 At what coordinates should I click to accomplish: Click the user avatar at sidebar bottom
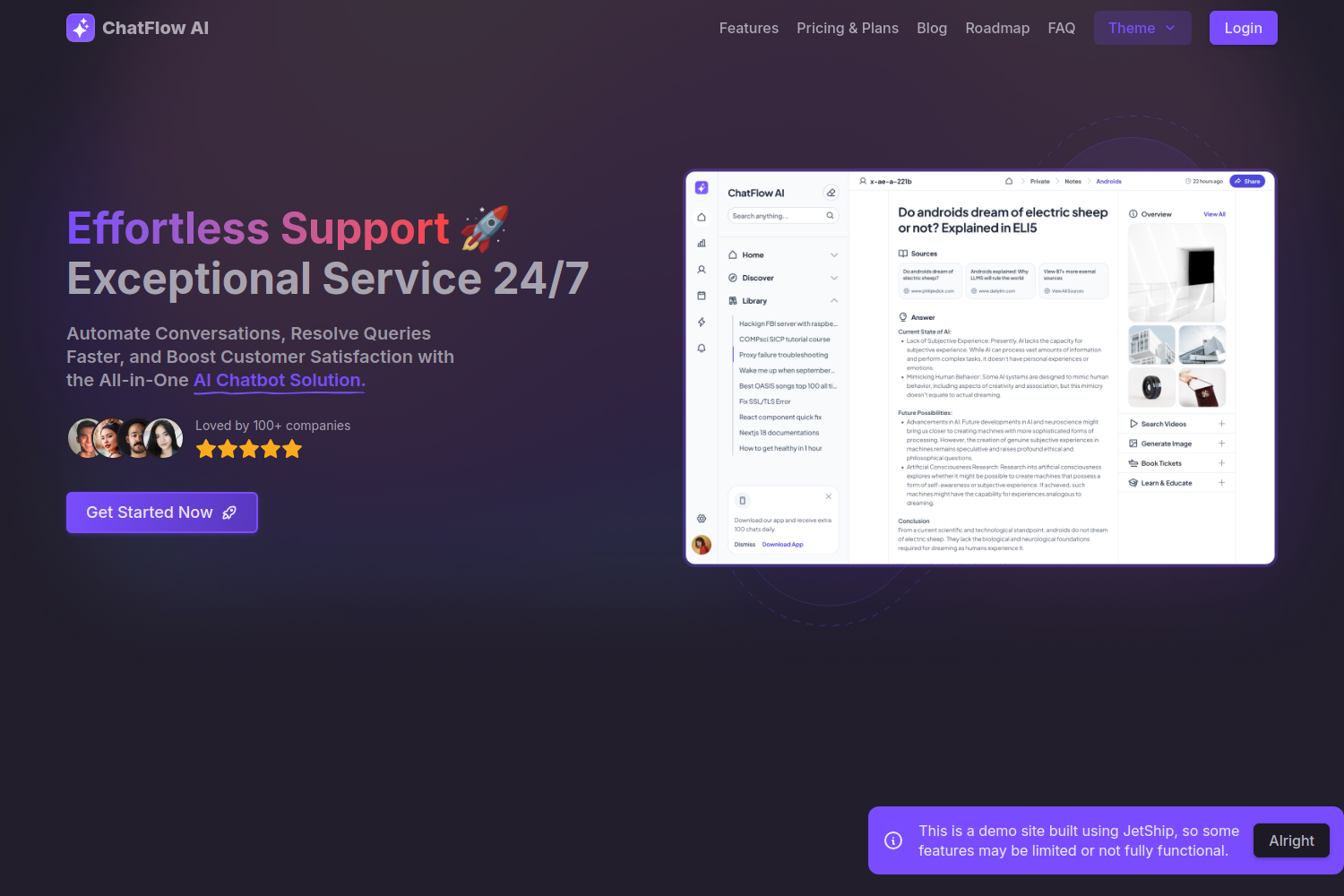pyautogui.click(x=702, y=543)
